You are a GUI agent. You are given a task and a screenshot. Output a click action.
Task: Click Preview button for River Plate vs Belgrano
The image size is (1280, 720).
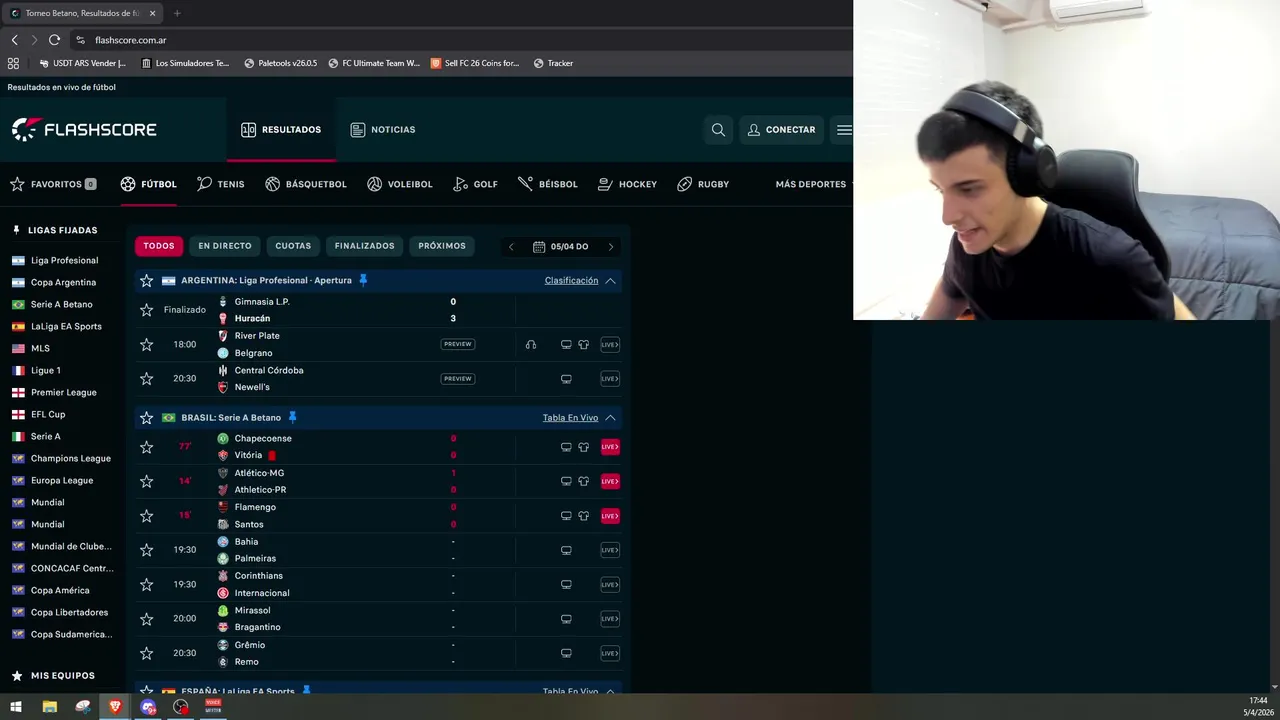click(x=457, y=344)
